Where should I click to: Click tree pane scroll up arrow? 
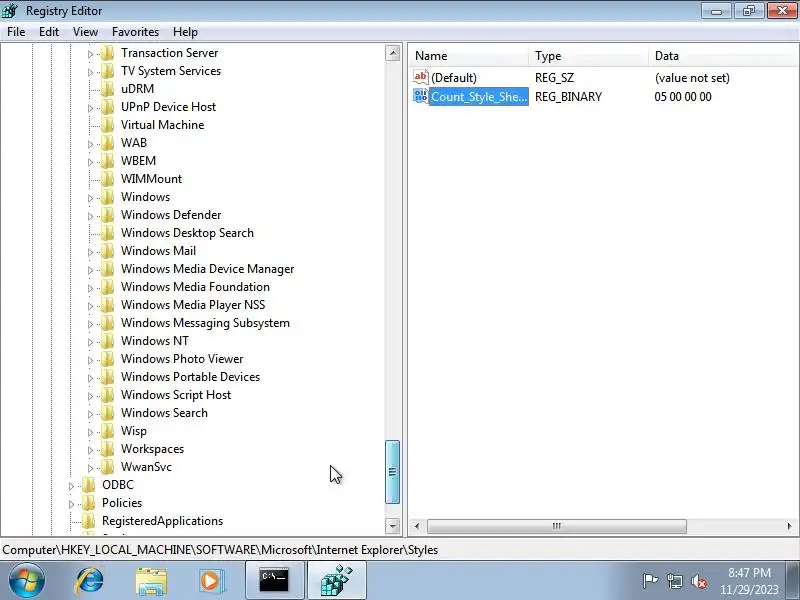tap(392, 53)
